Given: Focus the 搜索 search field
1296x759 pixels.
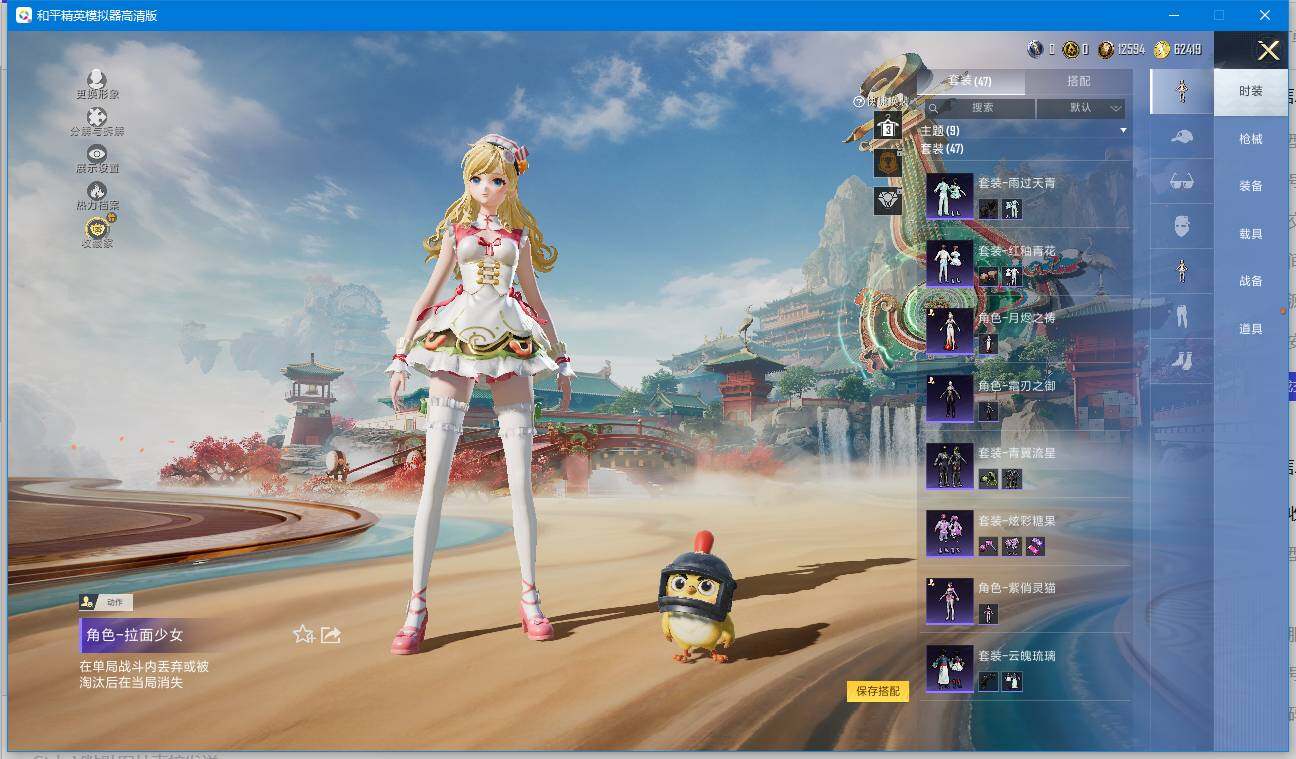Looking at the screenshot, I should coord(981,108).
